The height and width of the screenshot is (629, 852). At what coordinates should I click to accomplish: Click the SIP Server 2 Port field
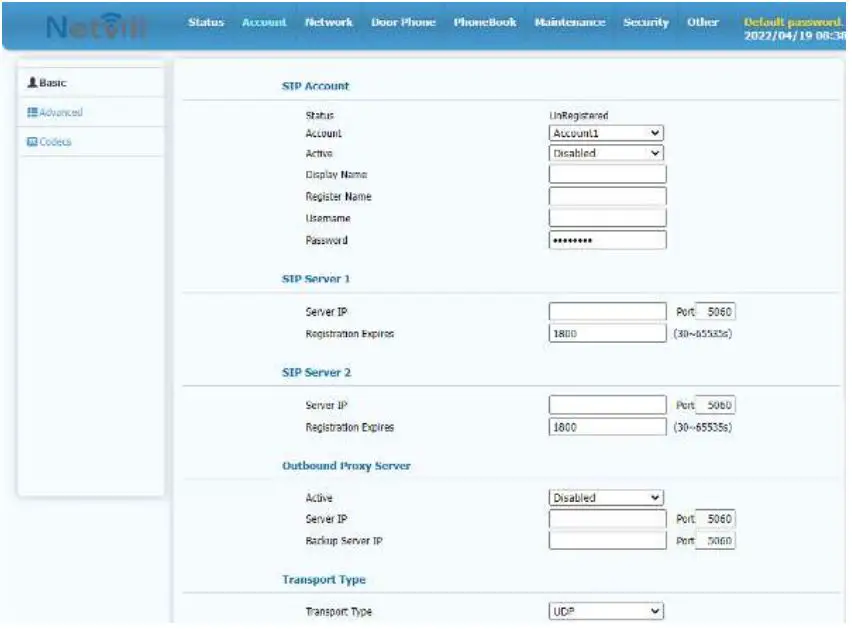(716, 405)
